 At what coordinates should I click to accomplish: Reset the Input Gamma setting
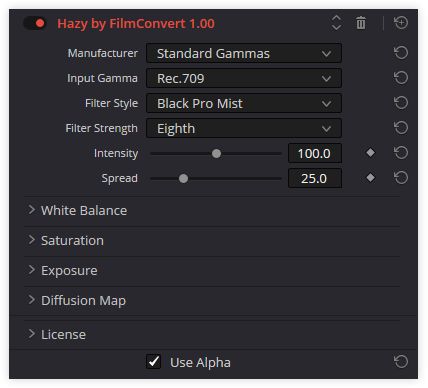[x=401, y=78]
